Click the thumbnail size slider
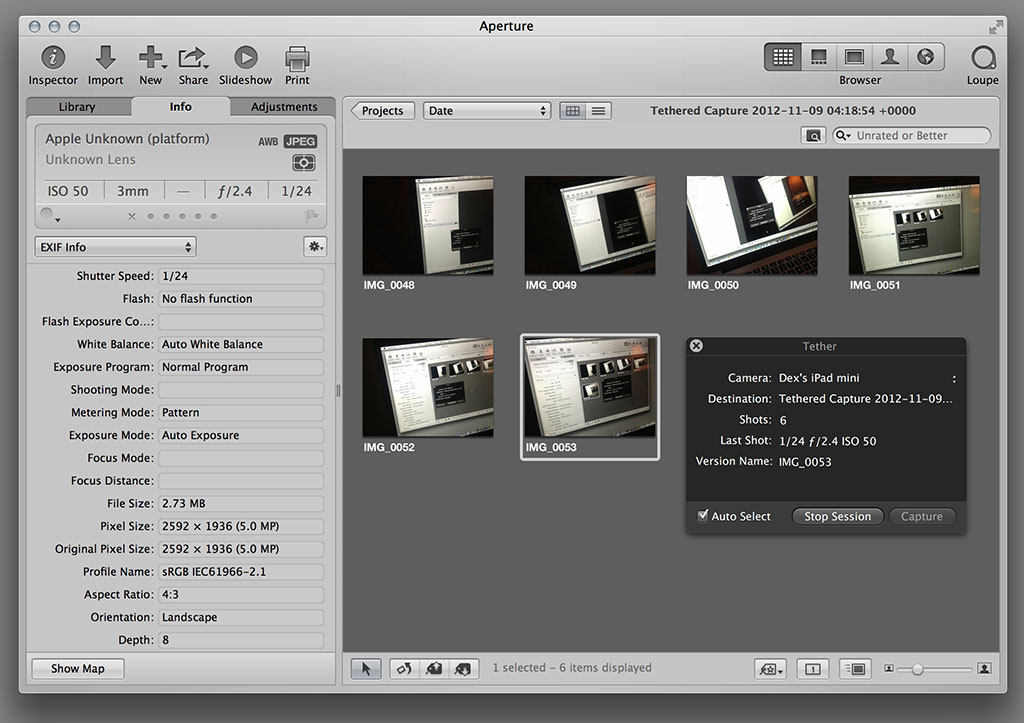The height and width of the screenshot is (723, 1024). tap(917, 668)
